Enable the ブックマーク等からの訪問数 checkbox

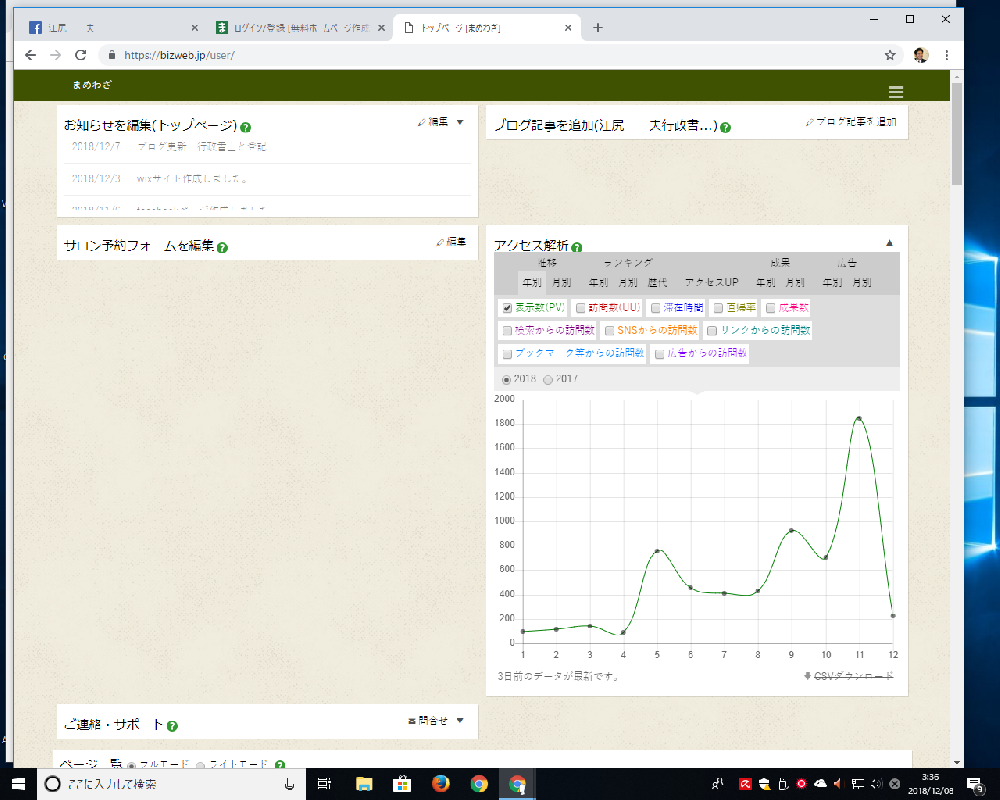[507, 353]
